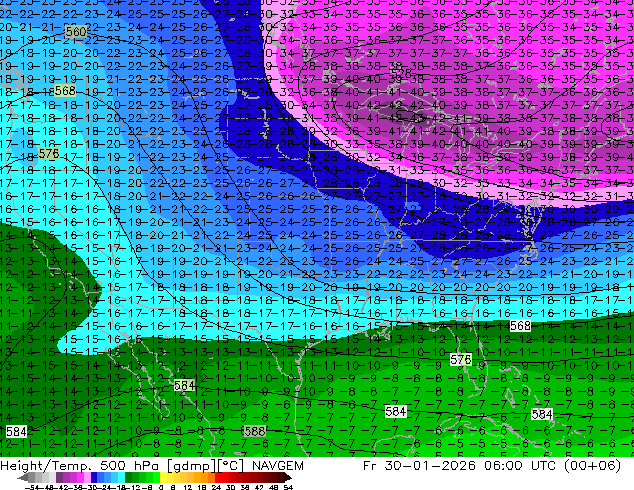Click the 584 label near the Bahamas

click(x=542, y=414)
